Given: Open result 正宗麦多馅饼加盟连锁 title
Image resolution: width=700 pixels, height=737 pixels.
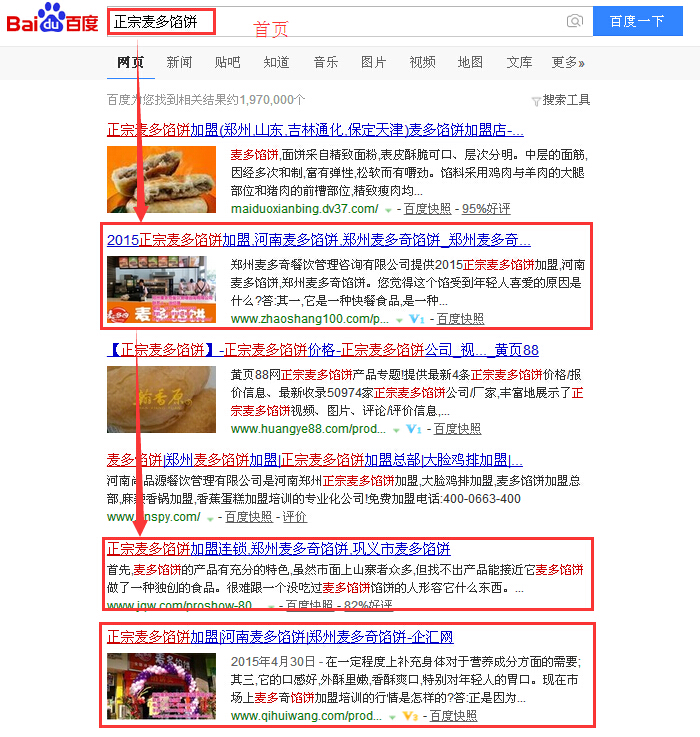Looking at the screenshot, I should pos(278,549).
